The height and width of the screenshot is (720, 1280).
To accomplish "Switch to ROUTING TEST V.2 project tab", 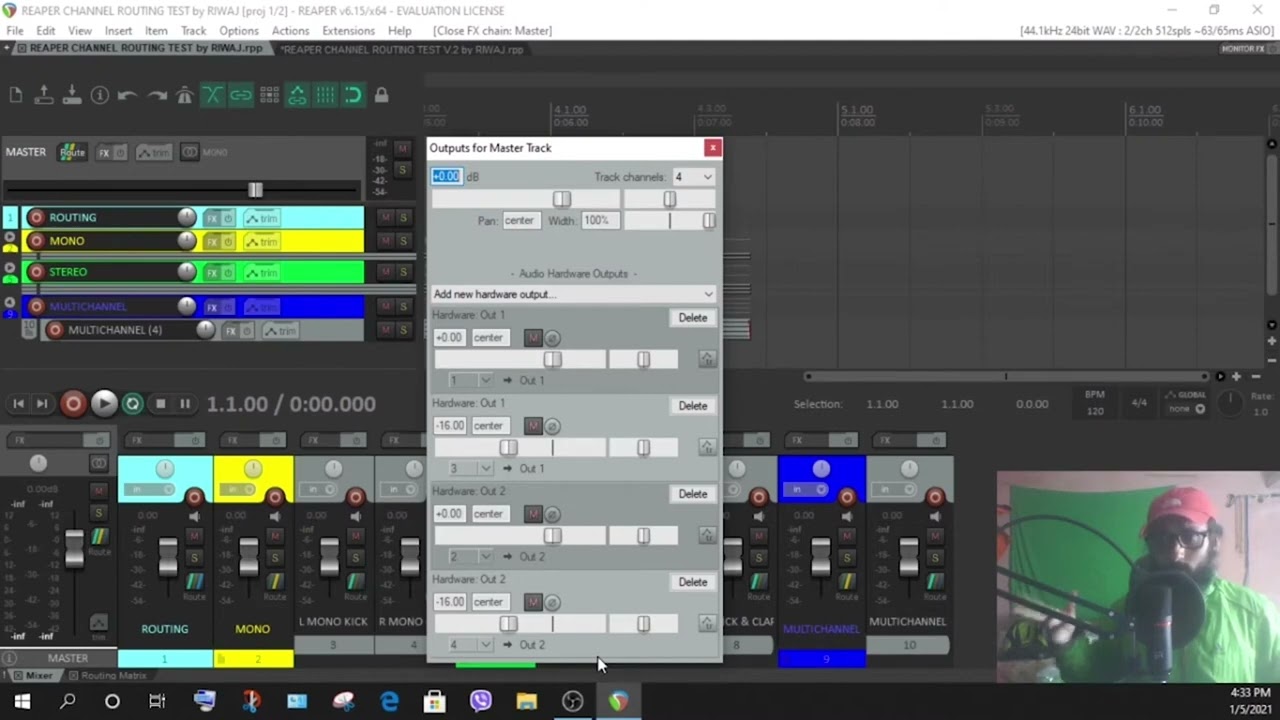I will (x=403, y=48).
